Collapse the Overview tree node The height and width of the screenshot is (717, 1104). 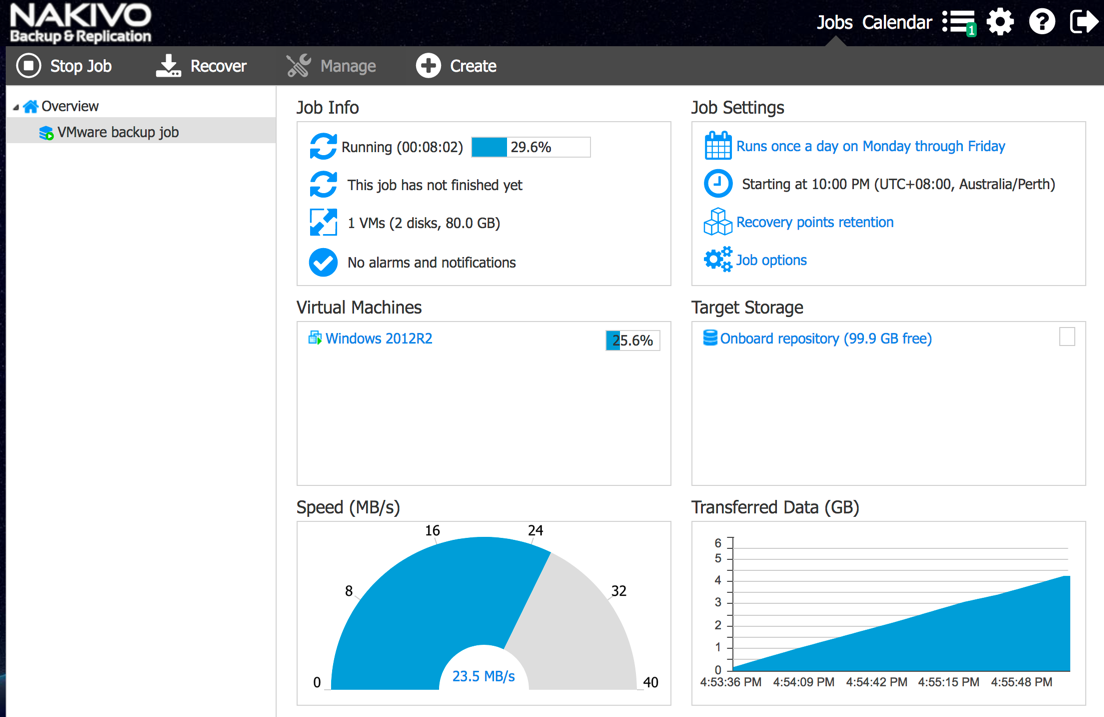pyautogui.click(x=15, y=107)
